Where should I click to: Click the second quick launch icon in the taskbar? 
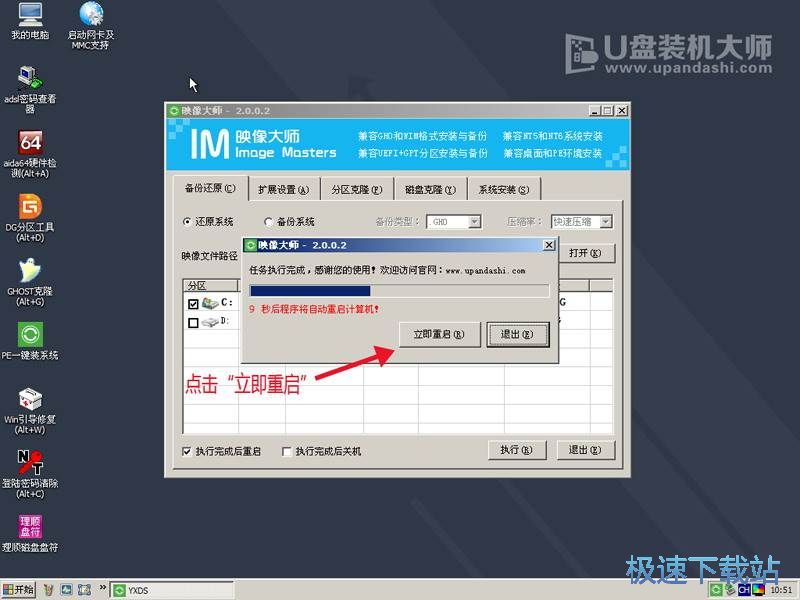[66, 590]
